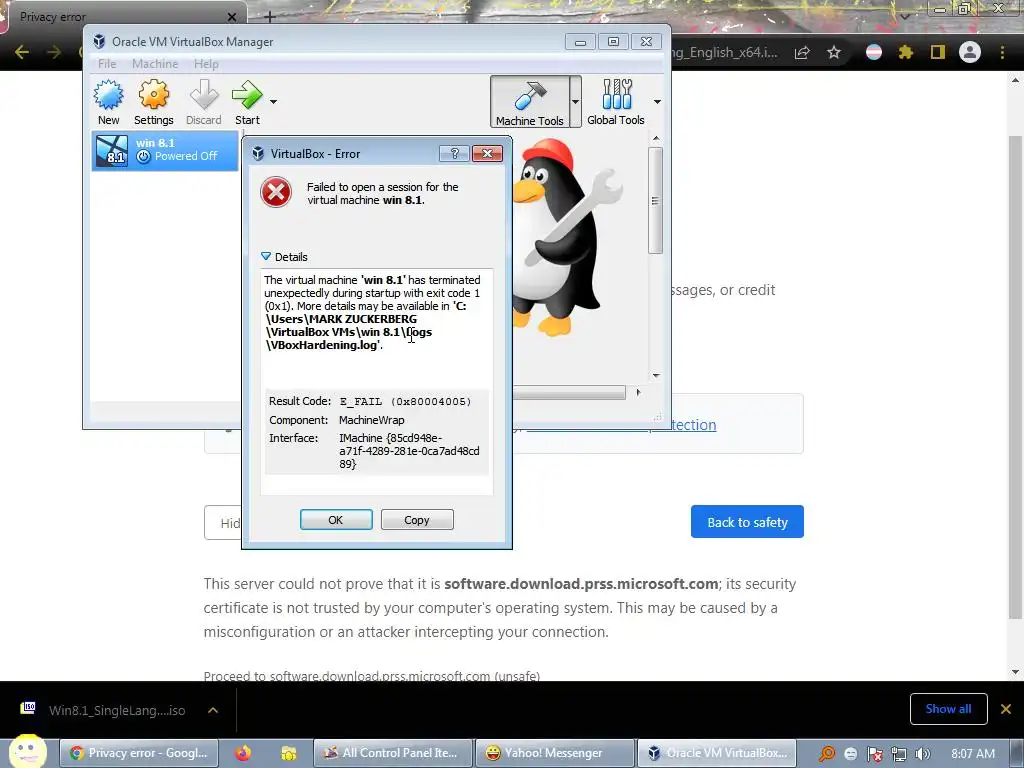Click the help question mark in error dialog

pos(455,153)
